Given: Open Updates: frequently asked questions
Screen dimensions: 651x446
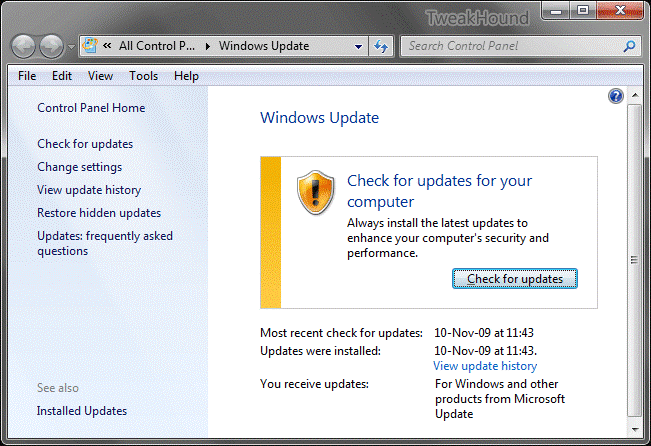Looking at the screenshot, I should point(105,243).
